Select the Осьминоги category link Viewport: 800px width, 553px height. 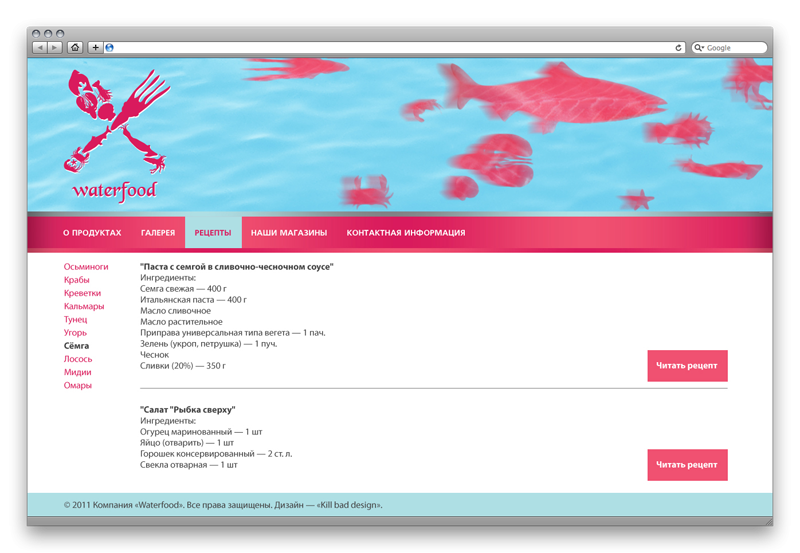pyautogui.click(x=86, y=266)
